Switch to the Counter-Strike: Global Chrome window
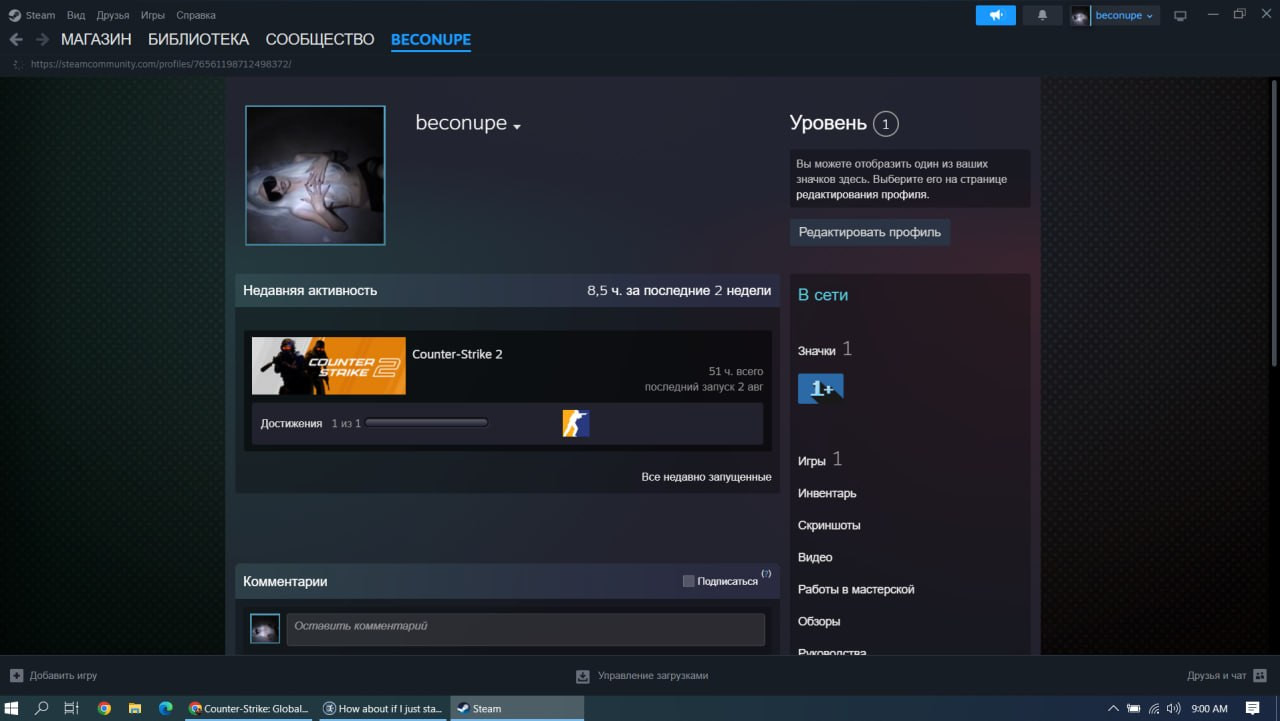 250,708
